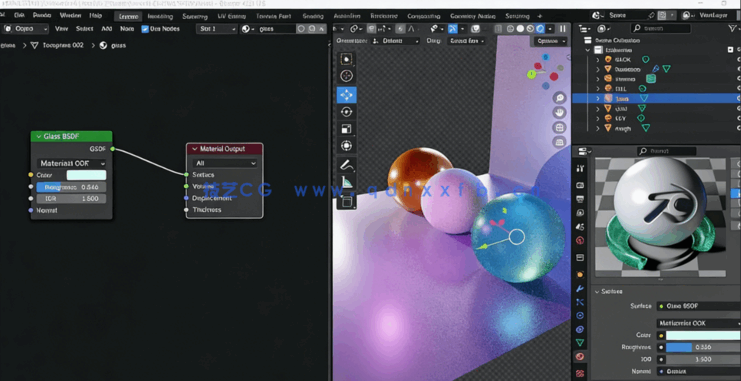Select the Scale tool
This screenshot has height=381, width=741.
tap(346, 129)
